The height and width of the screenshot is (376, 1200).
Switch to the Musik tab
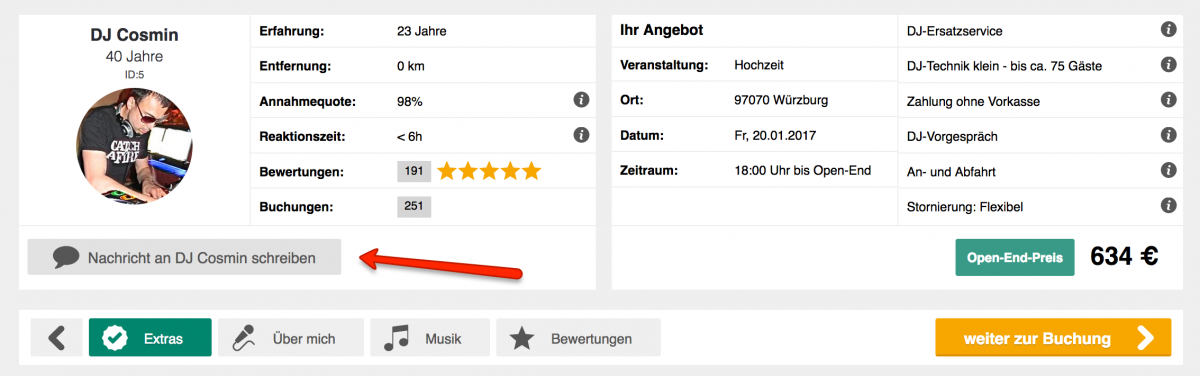430,338
